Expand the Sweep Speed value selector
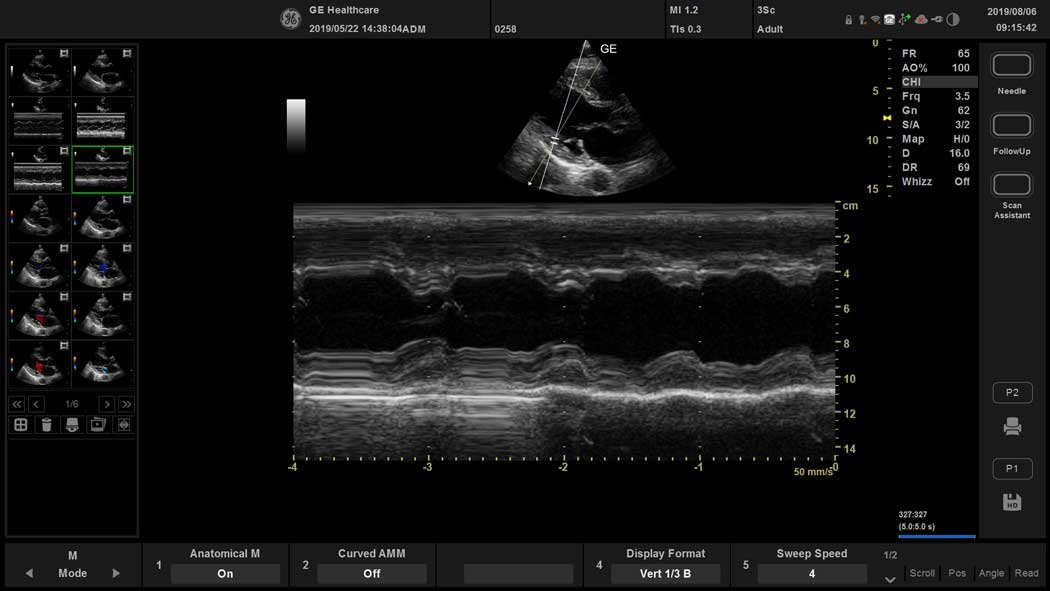The image size is (1050, 591). [x=811, y=574]
